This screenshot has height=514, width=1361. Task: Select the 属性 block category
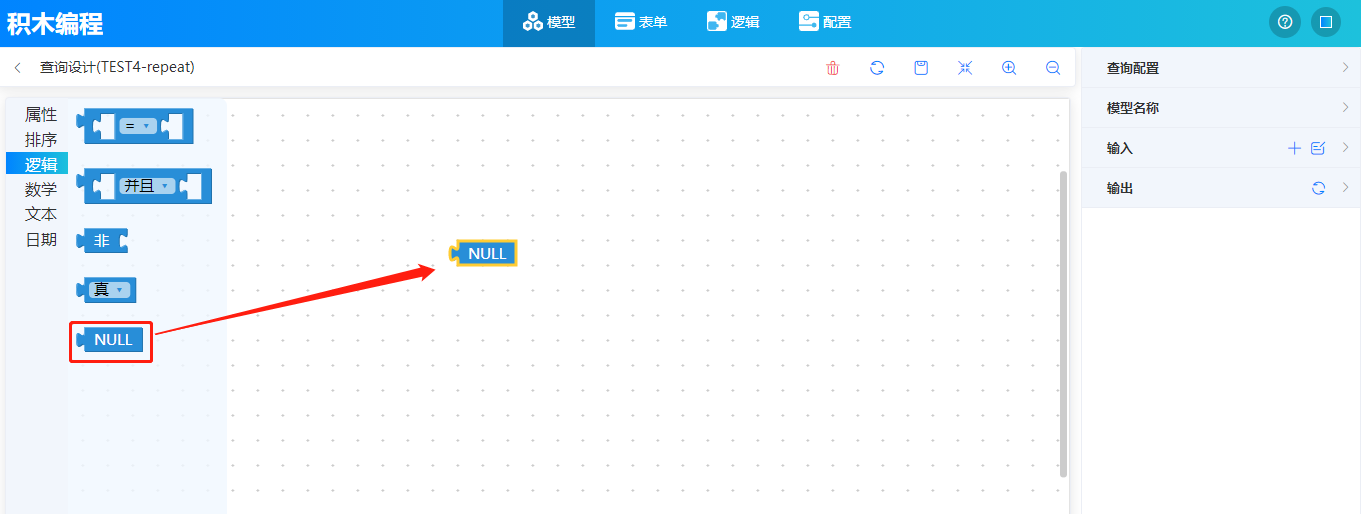point(41,115)
